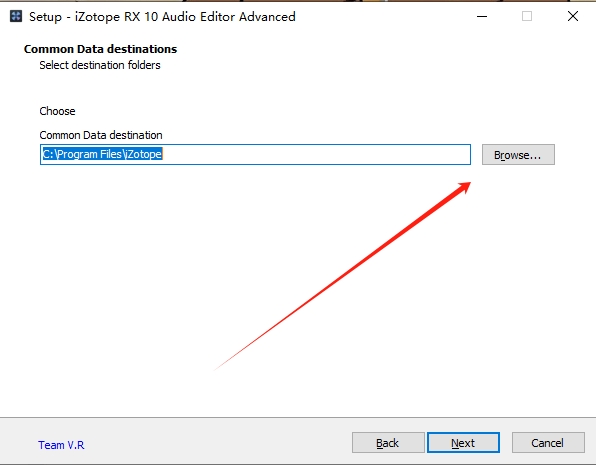The height and width of the screenshot is (465, 596).
Task: Click the 'Choose' label text
Action: [57, 111]
